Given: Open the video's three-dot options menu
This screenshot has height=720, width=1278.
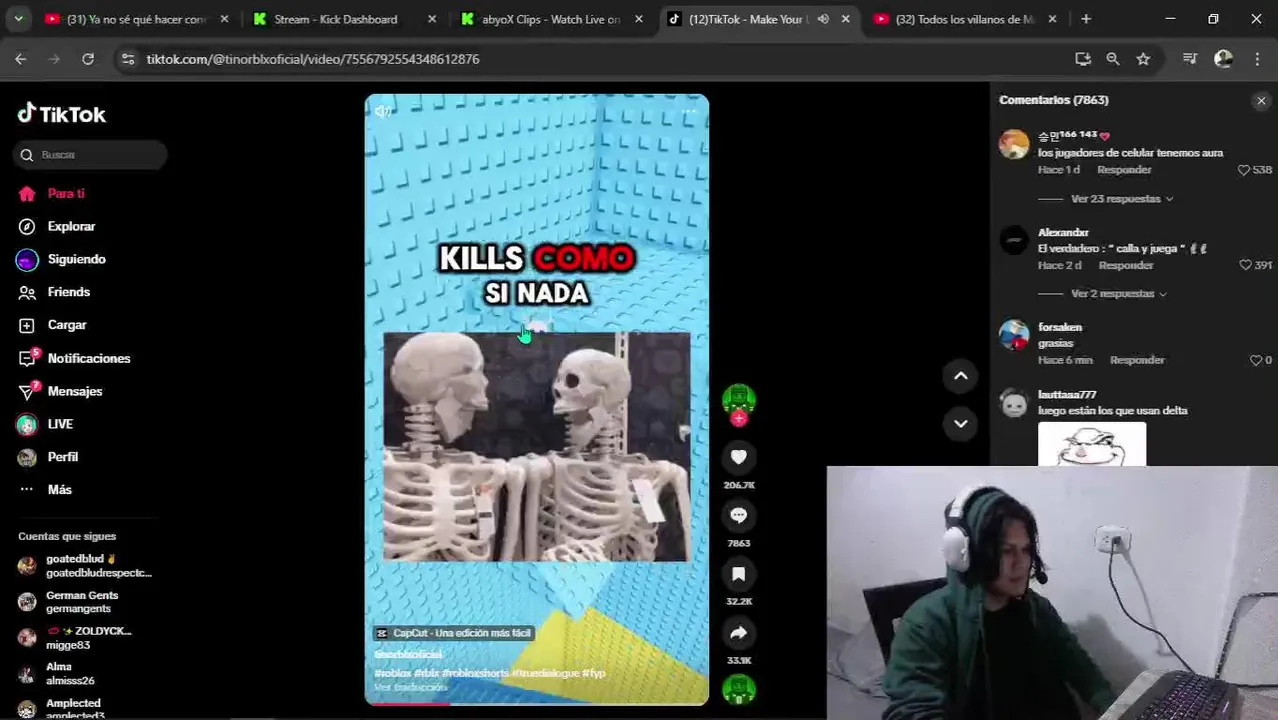Looking at the screenshot, I should pos(689,111).
